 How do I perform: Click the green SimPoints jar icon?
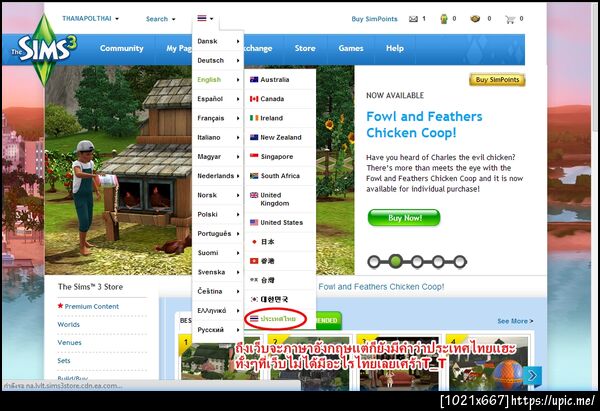(444, 19)
